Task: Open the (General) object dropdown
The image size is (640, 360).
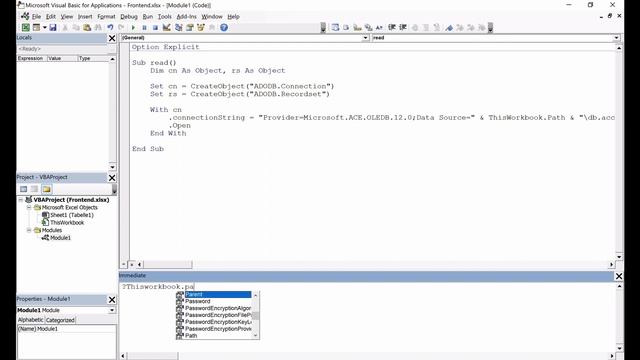Action: point(365,38)
